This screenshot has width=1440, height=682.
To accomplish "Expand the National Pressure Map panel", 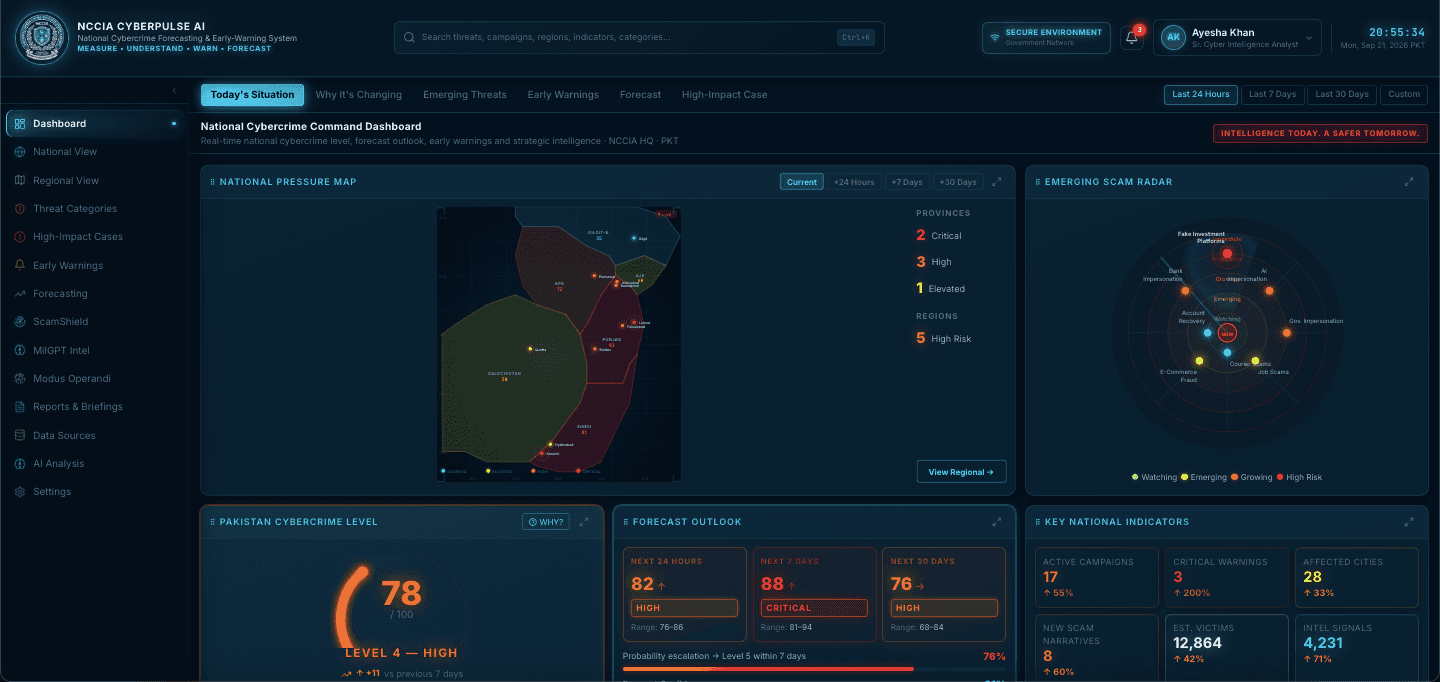I will [996, 182].
